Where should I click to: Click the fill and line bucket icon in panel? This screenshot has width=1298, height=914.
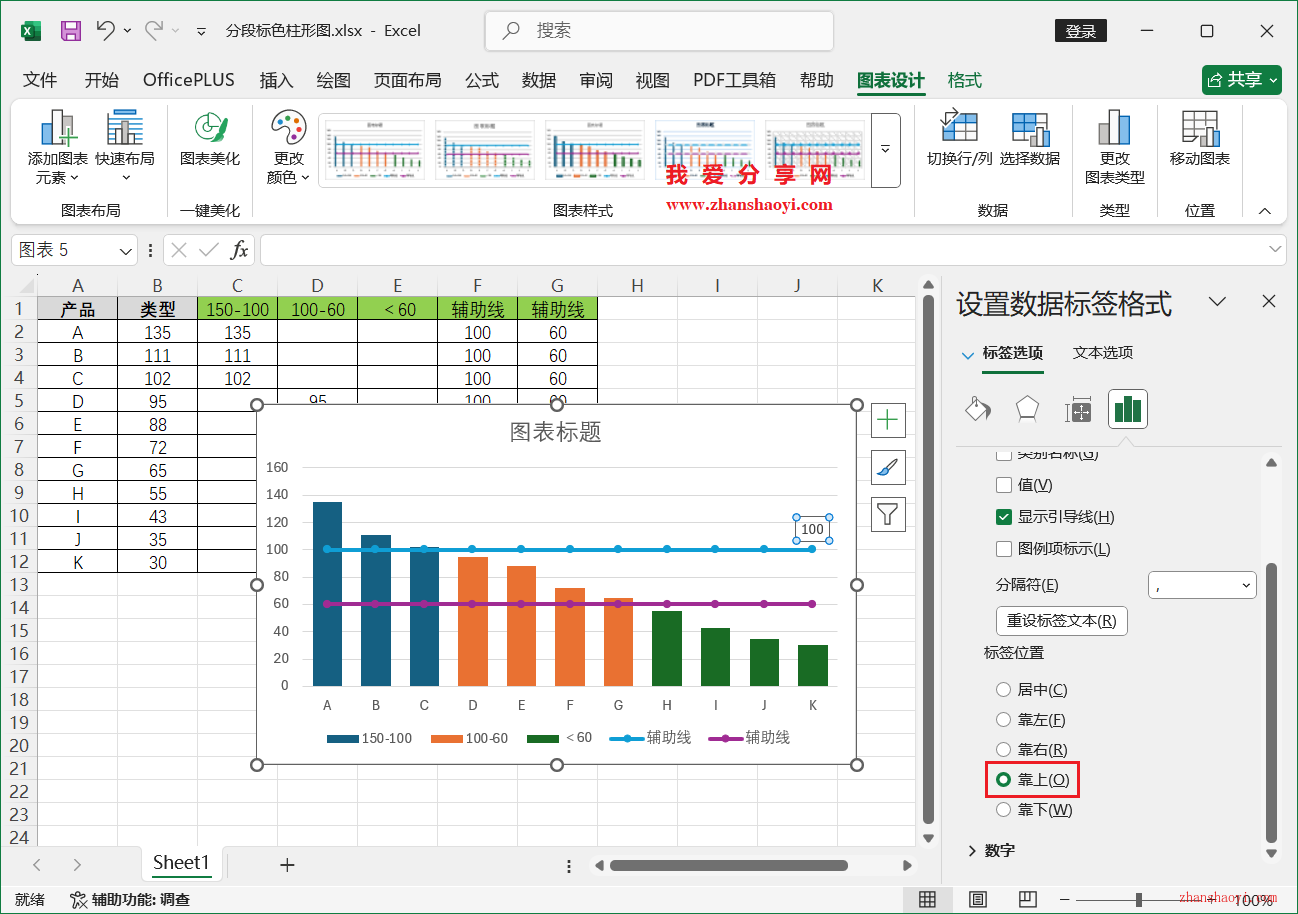tap(977, 409)
